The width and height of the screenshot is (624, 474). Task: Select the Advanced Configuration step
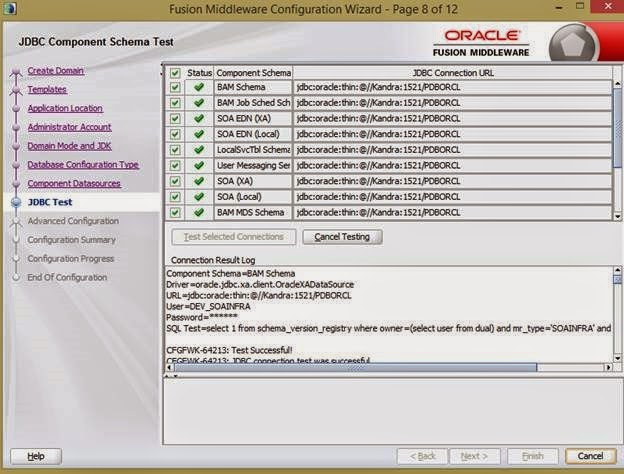click(x=73, y=221)
